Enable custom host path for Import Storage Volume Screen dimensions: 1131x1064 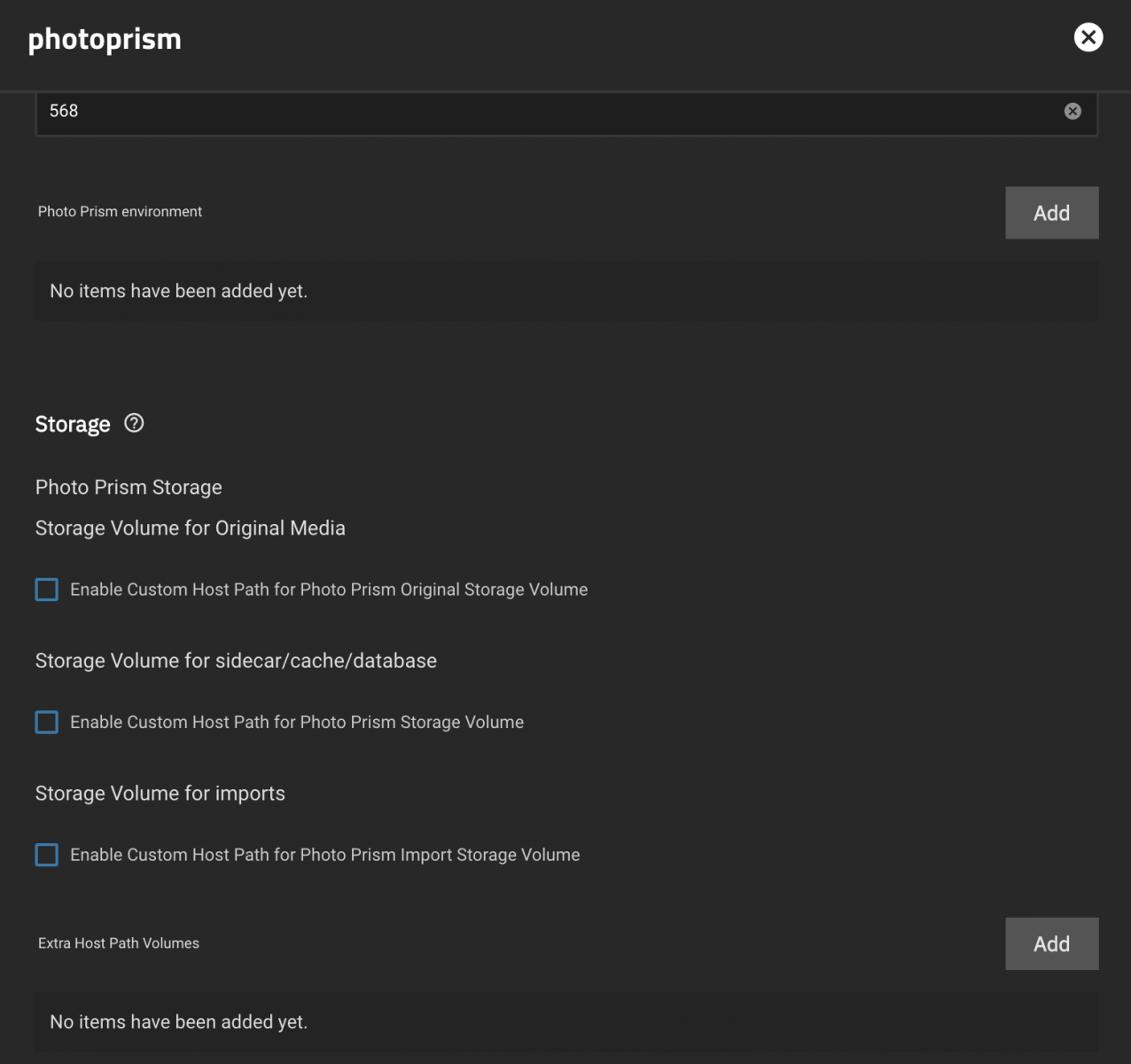[47, 855]
